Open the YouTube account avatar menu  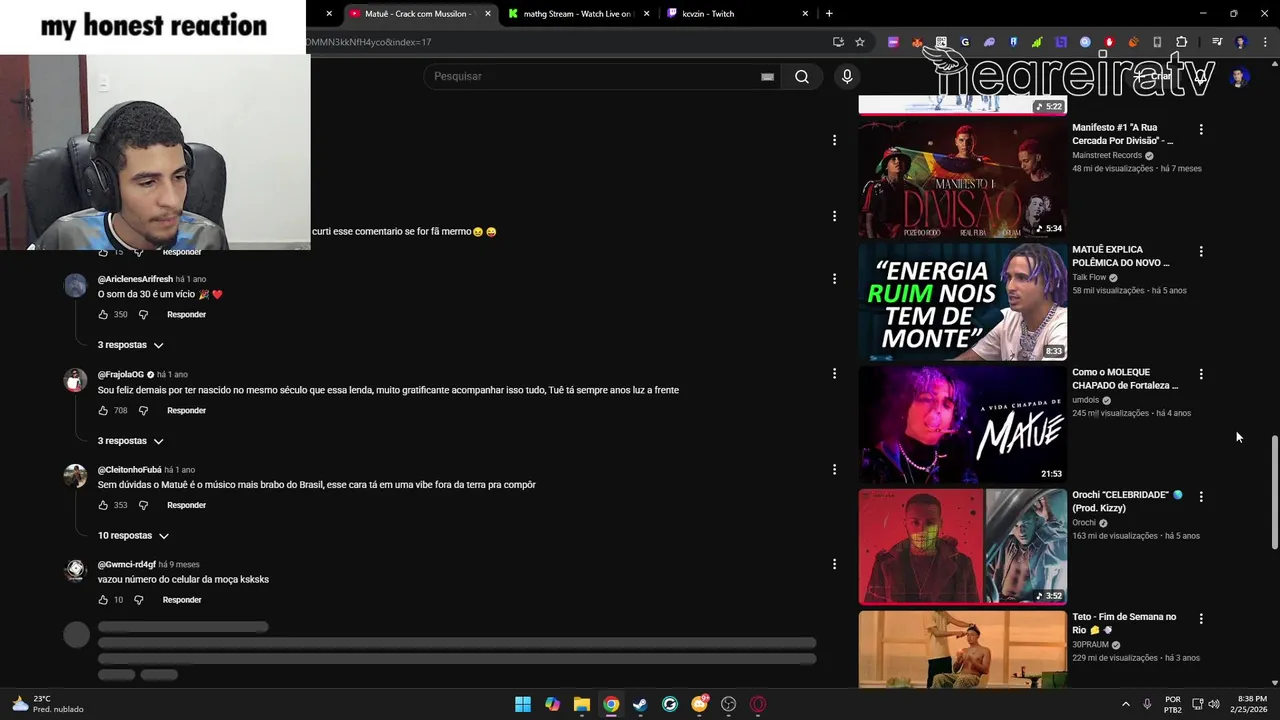click(1239, 77)
